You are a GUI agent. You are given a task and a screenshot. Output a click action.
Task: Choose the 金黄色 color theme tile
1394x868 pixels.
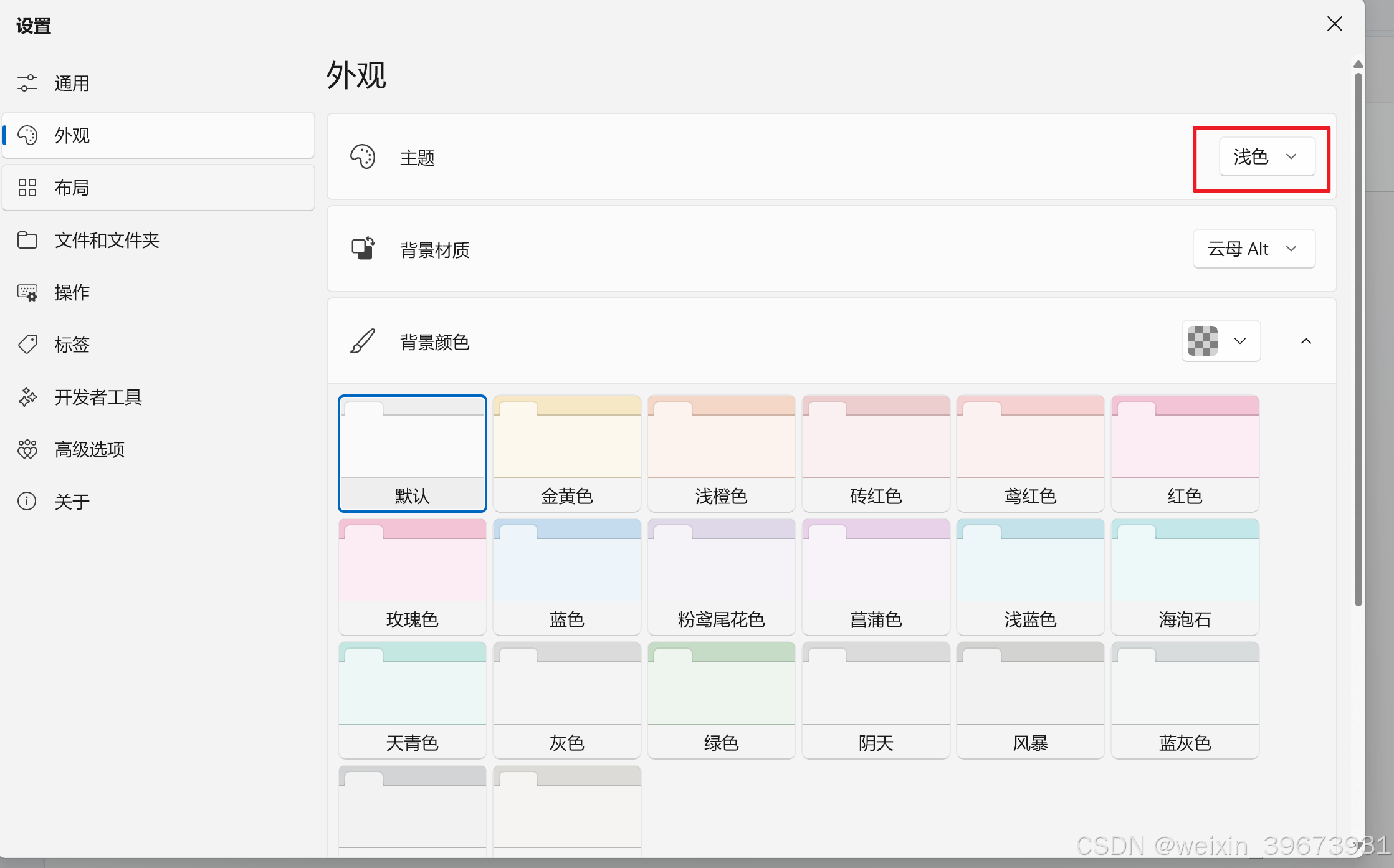tap(566, 453)
